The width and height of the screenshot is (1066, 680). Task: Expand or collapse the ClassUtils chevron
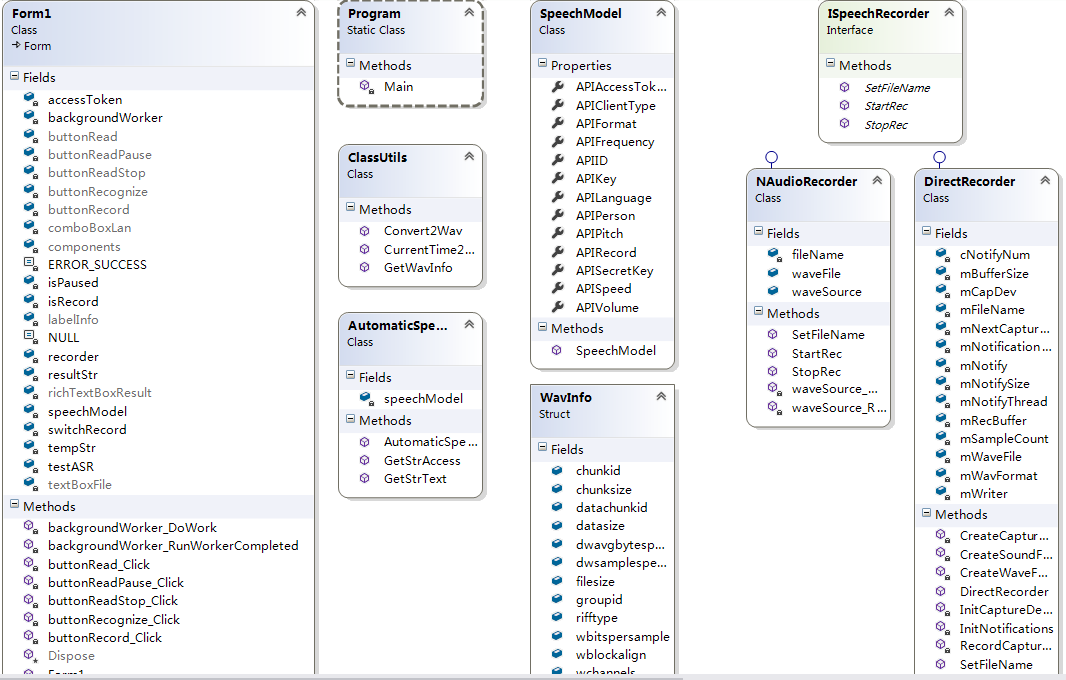(x=469, y=157)
